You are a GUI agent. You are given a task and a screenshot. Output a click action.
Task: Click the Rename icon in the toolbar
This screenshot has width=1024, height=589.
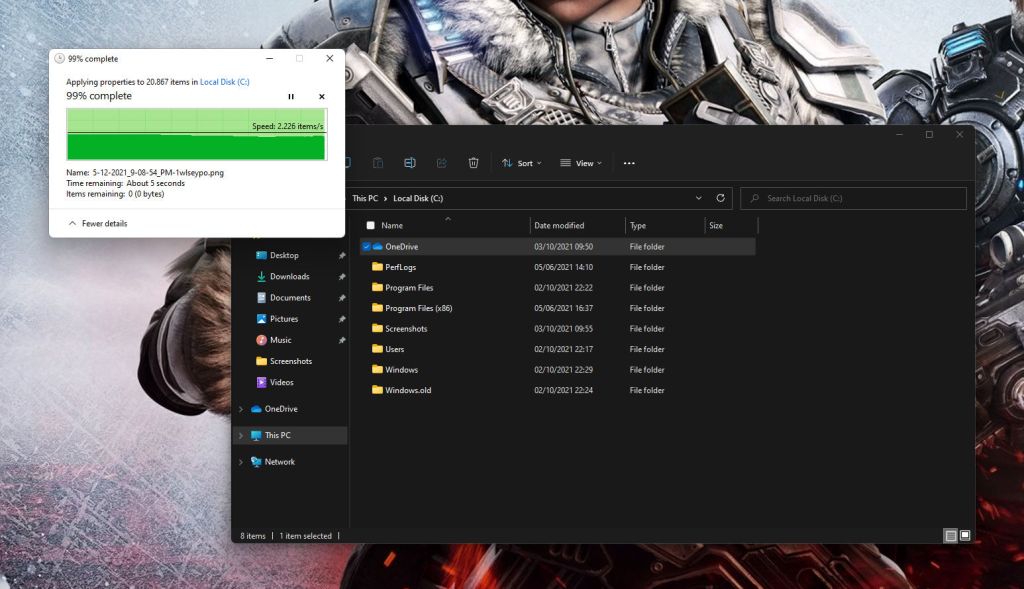click(x=410, y=163)
